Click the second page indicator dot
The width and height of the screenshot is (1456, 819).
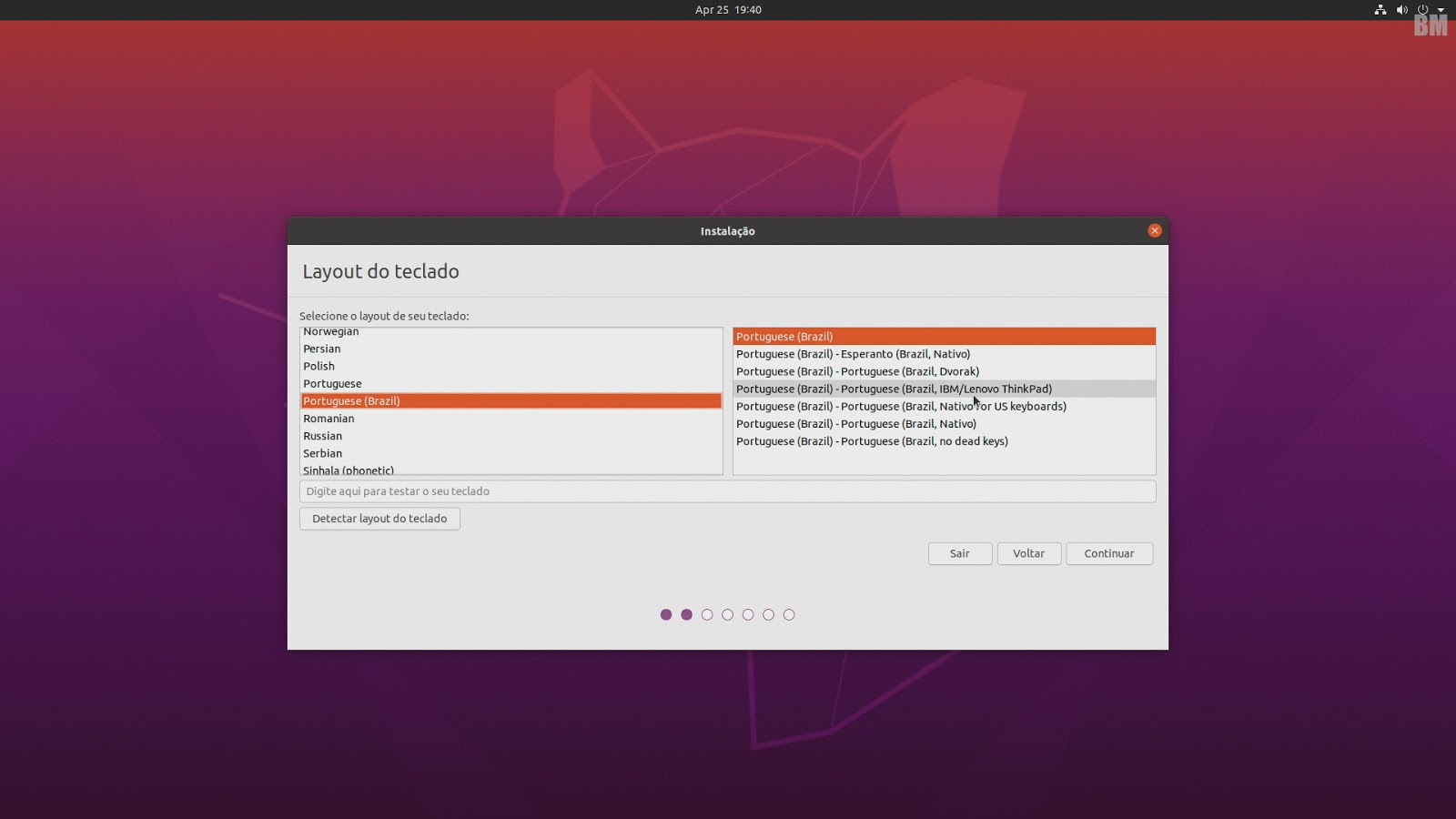pyautogui.click(x=687, y=615)
